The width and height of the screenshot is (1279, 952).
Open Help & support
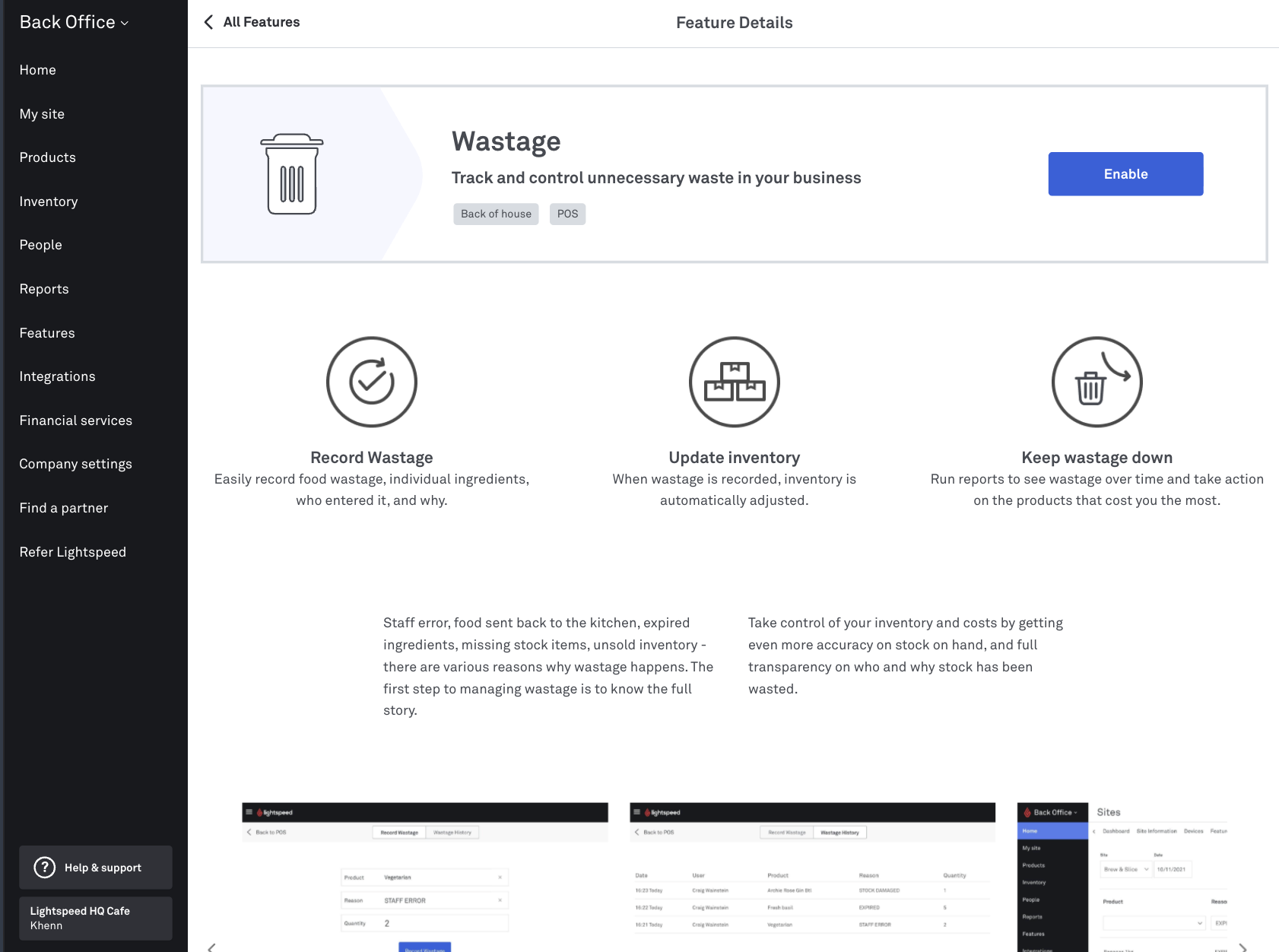coord(96,868)
